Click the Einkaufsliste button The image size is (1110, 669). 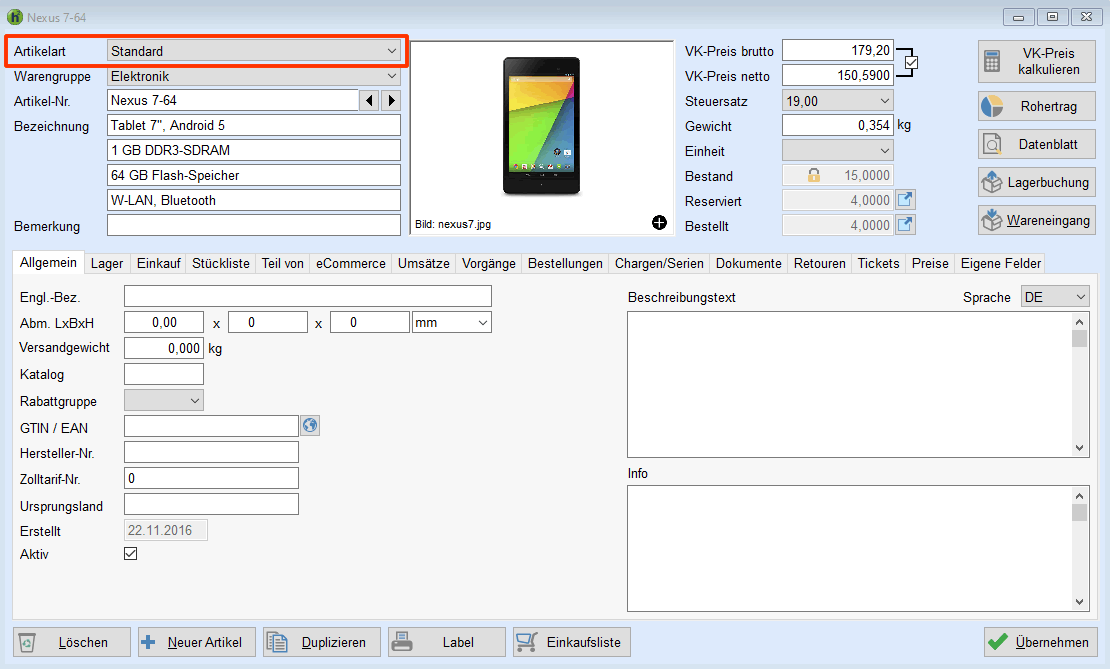coord(572,642)
